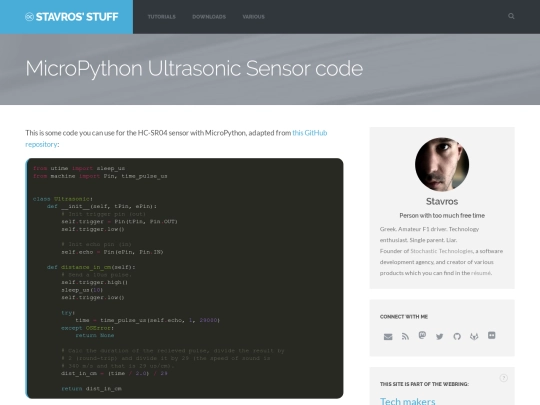This screenshot has width=540, height=405.
Task: Open the Tutorials menu
Action: [x=162, y=17]
